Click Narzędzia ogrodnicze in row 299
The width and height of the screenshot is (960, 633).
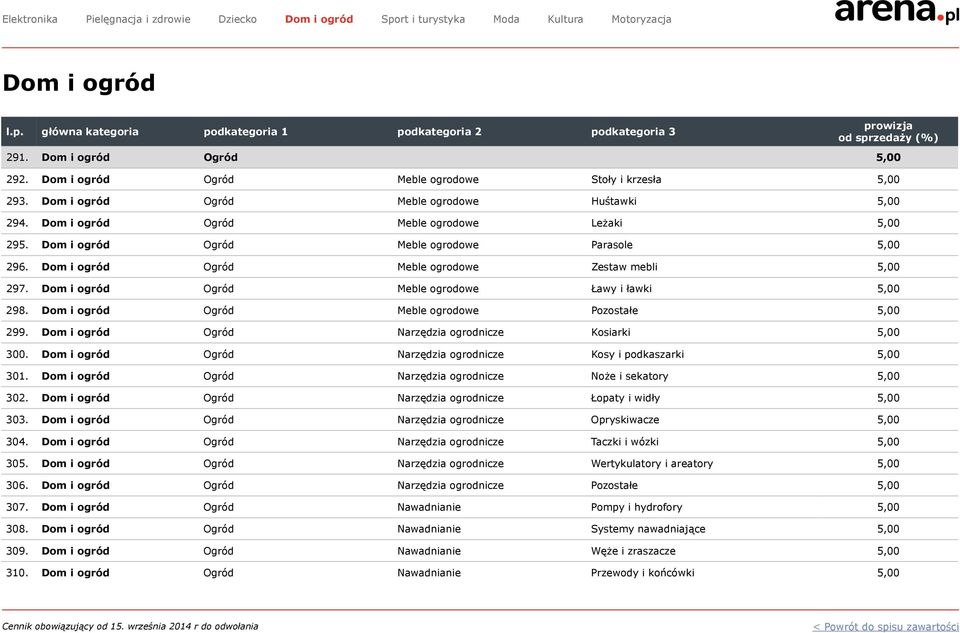450,332
